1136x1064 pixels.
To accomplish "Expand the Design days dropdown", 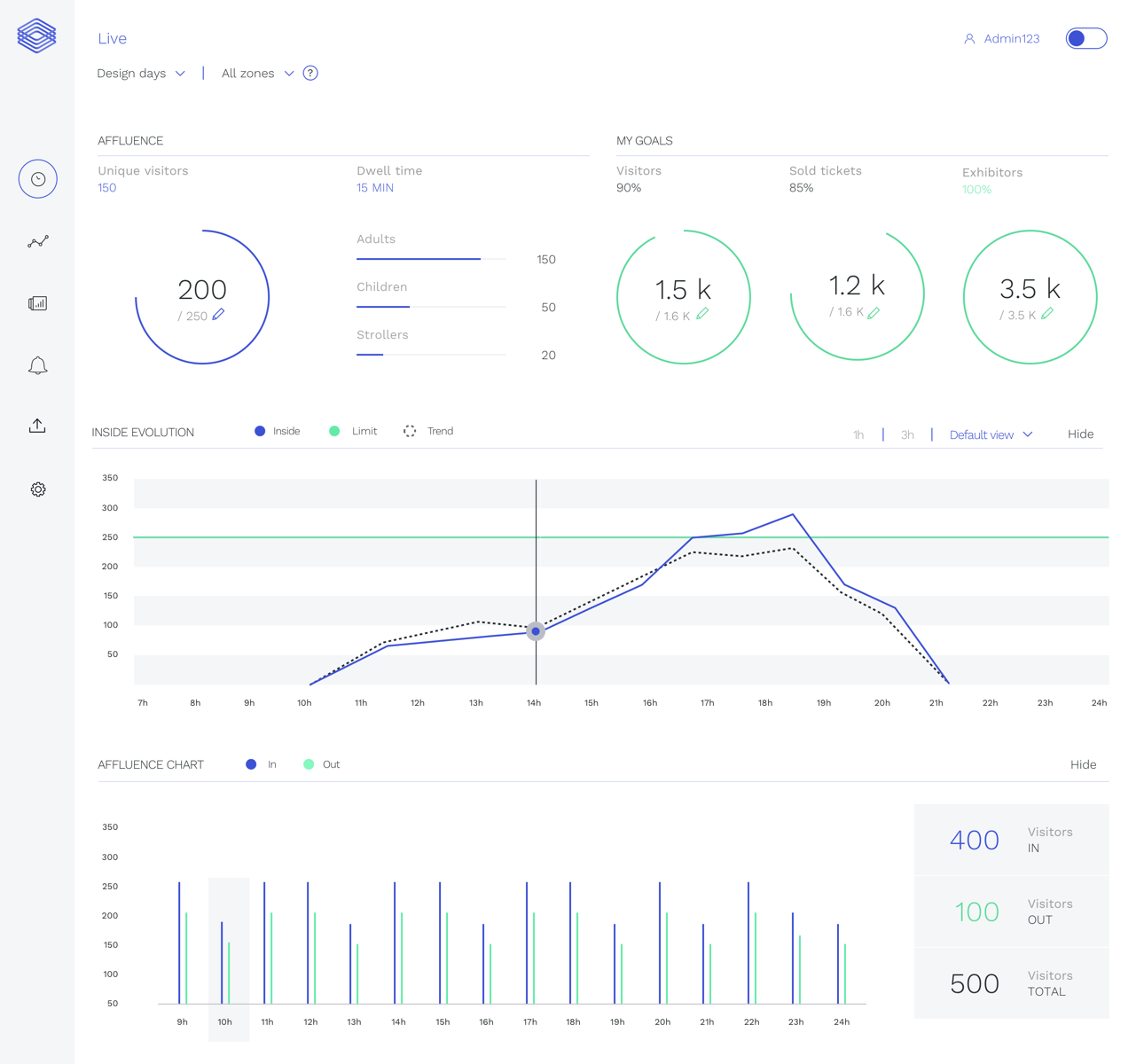I will (141, 74).
